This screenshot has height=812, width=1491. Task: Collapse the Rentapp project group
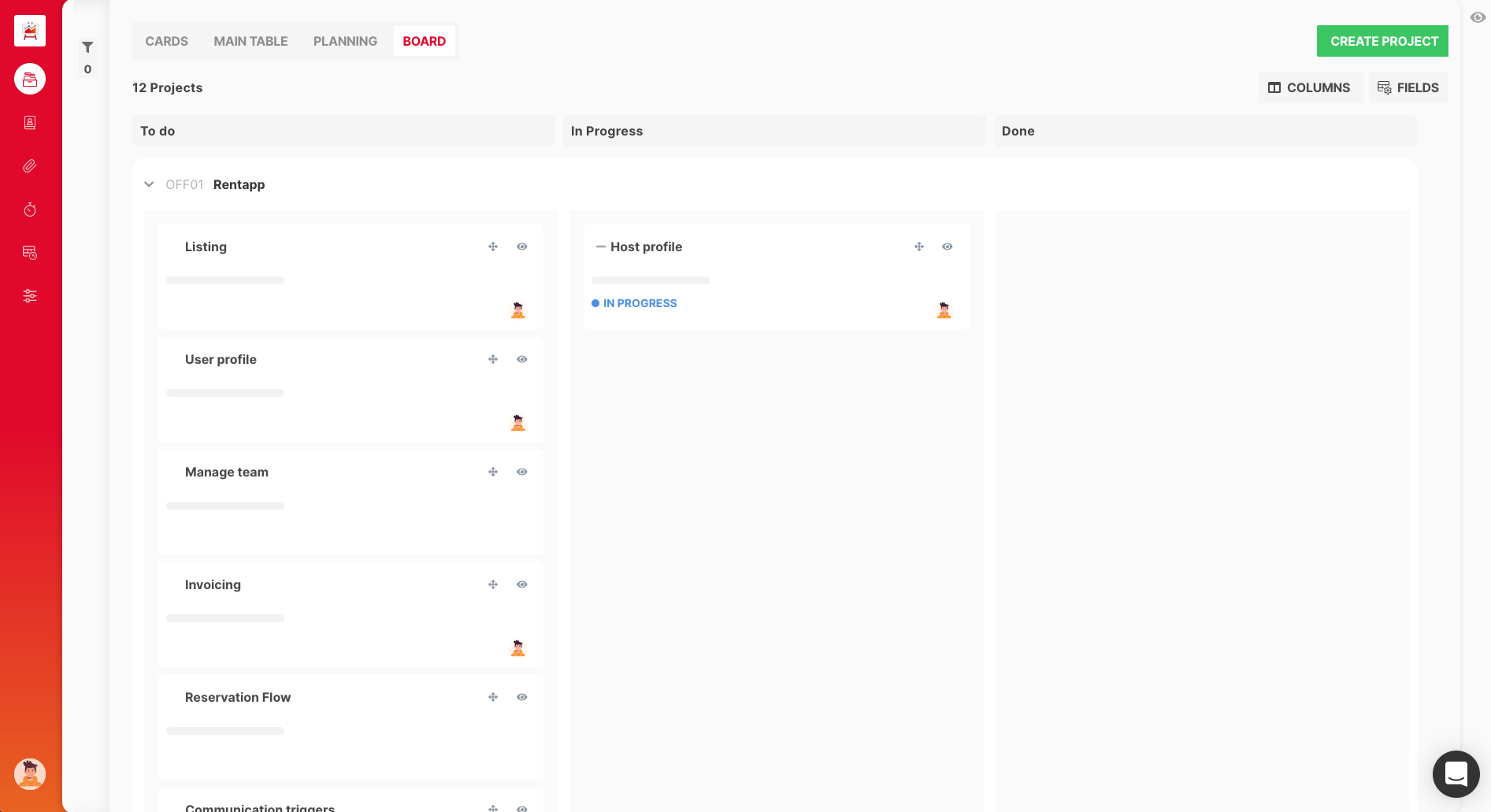coord(149,184)
